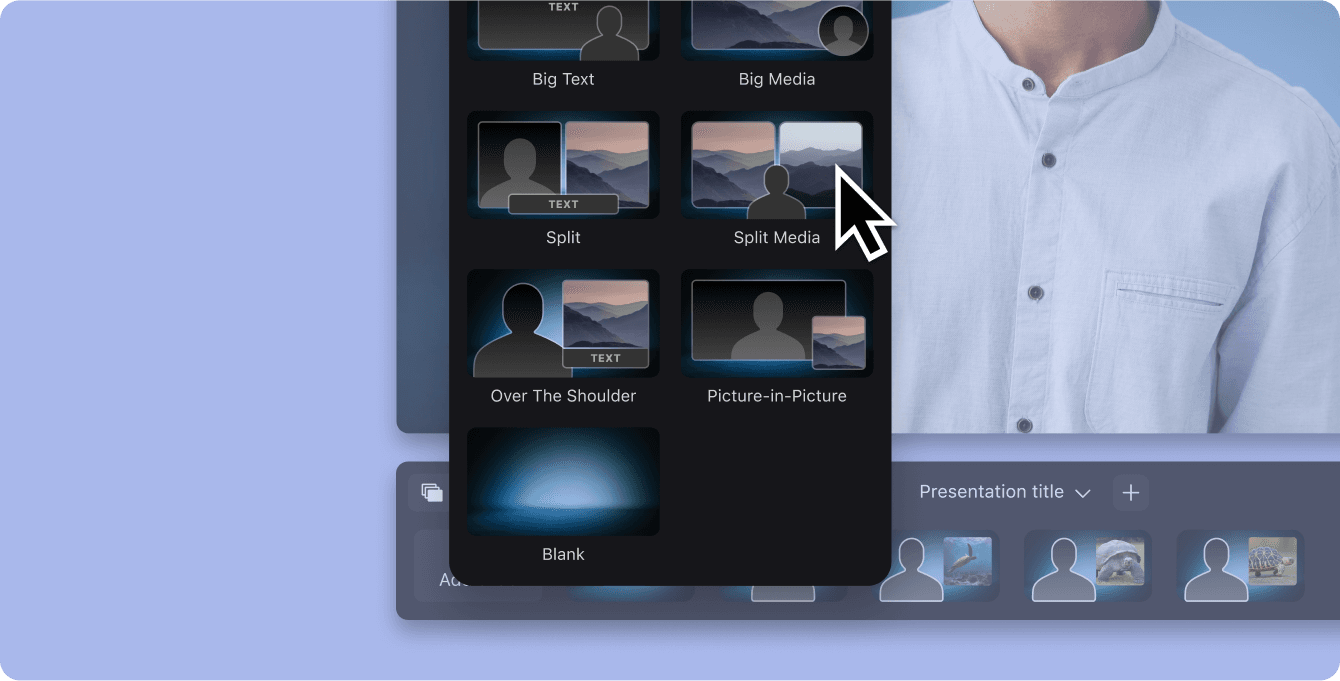This screenshot has width=1340, height=681.
Task: Select the Big Text layout
Action: (563, 30)
